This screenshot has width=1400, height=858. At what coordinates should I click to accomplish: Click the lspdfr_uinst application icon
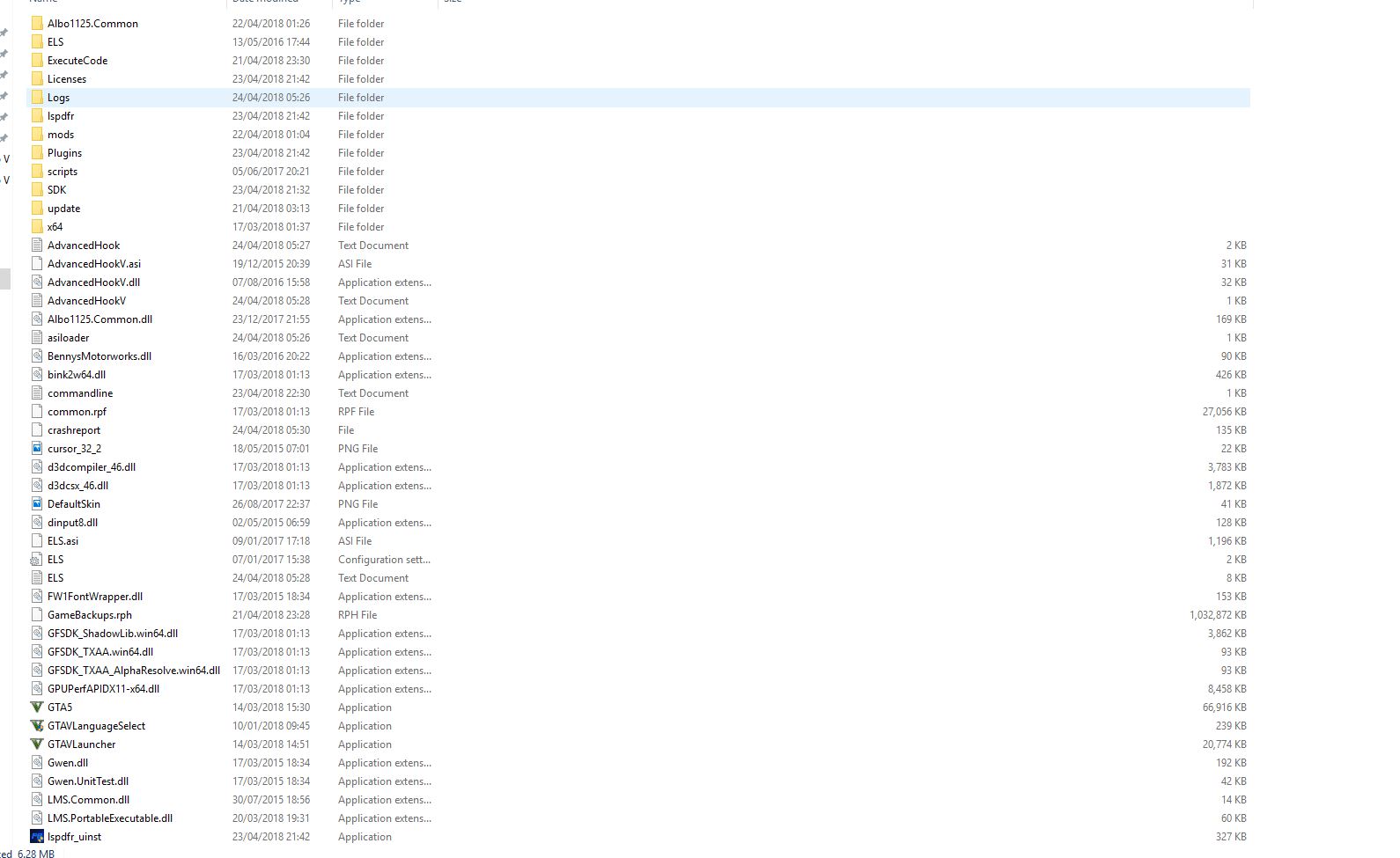(37, 836)
